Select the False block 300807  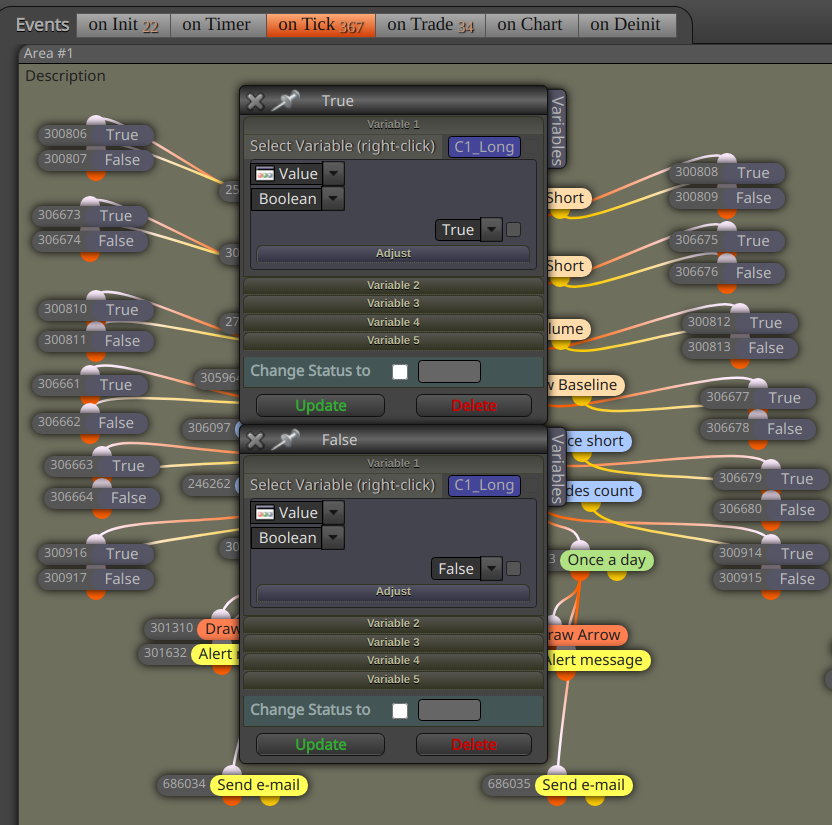(x=122, y=160)
